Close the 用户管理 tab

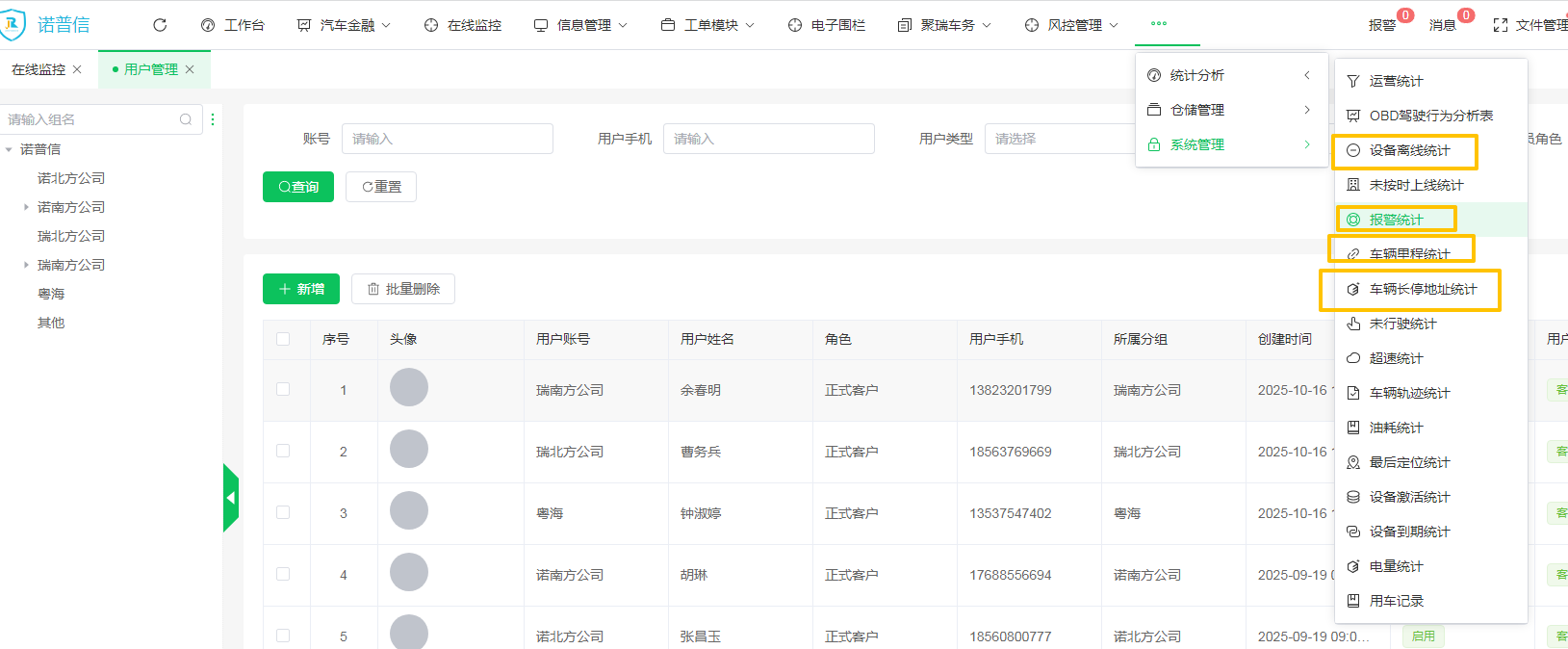190,69
